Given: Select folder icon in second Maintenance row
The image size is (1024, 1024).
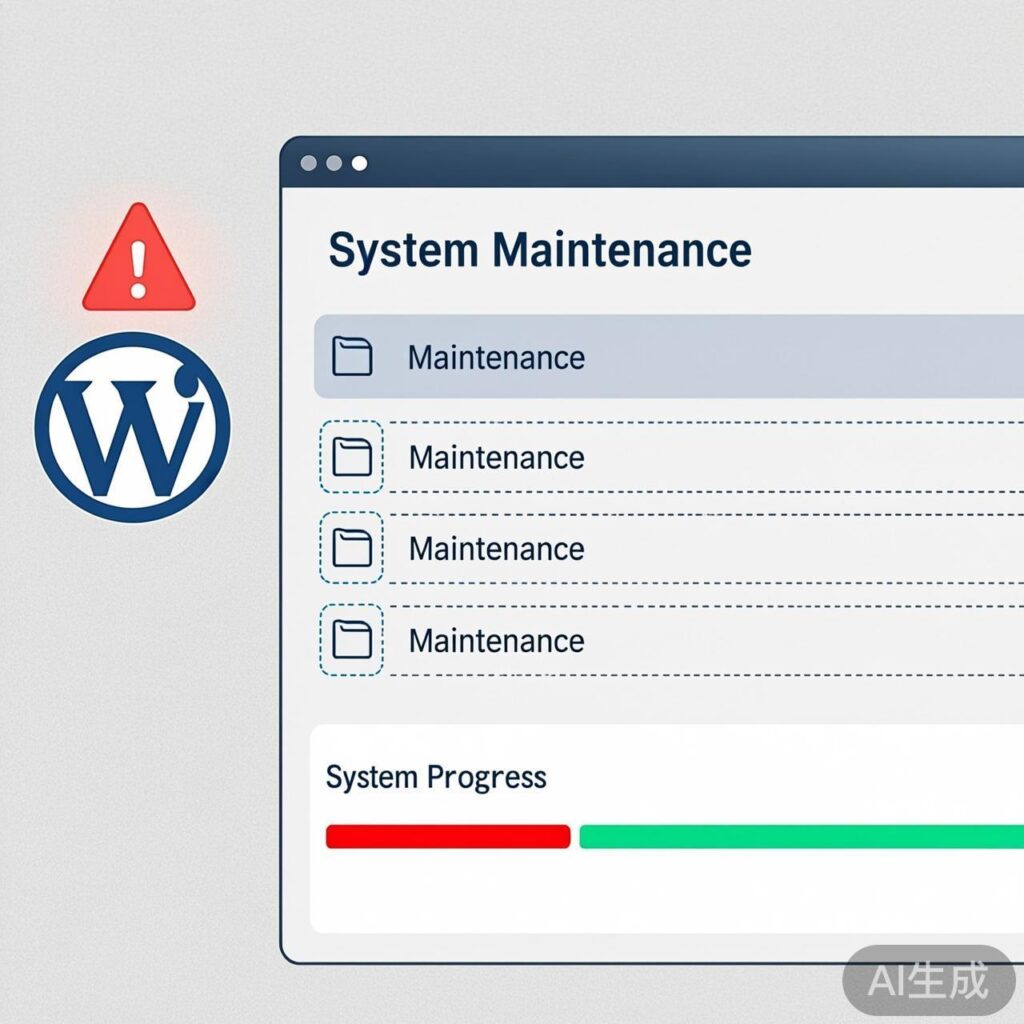Looking at the screenshot, I should 351,457.
